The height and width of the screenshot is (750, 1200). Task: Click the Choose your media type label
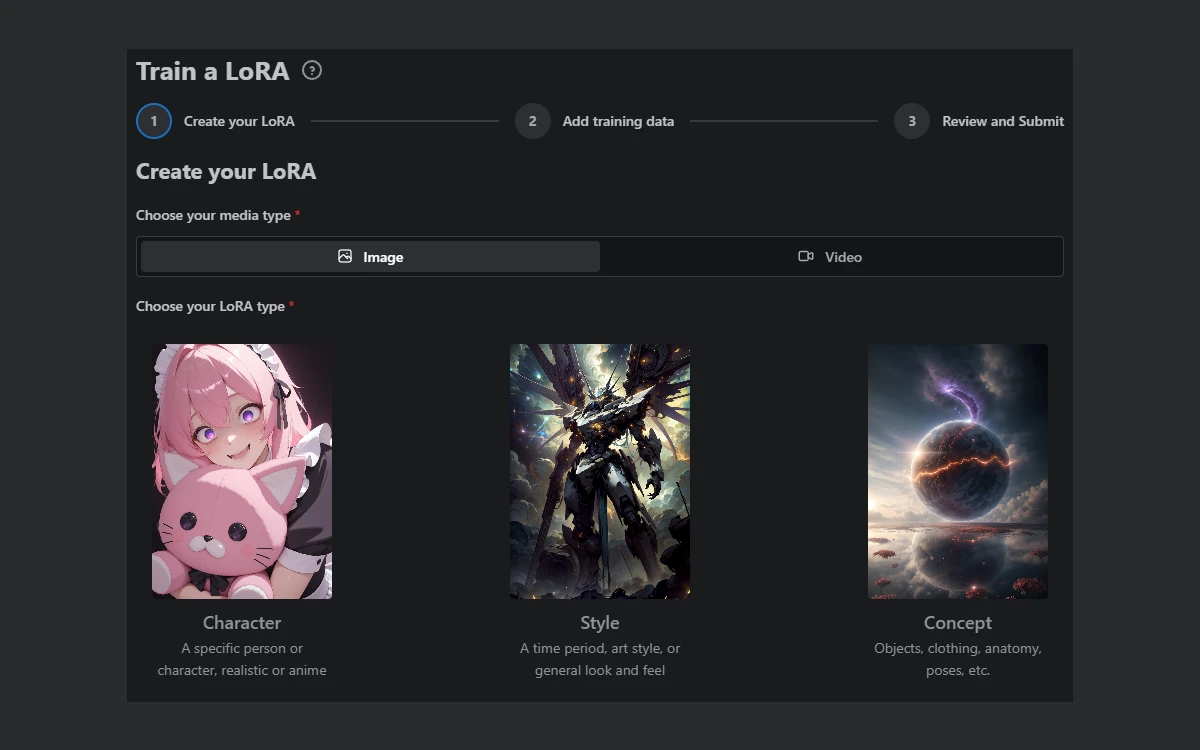(213, 215)
